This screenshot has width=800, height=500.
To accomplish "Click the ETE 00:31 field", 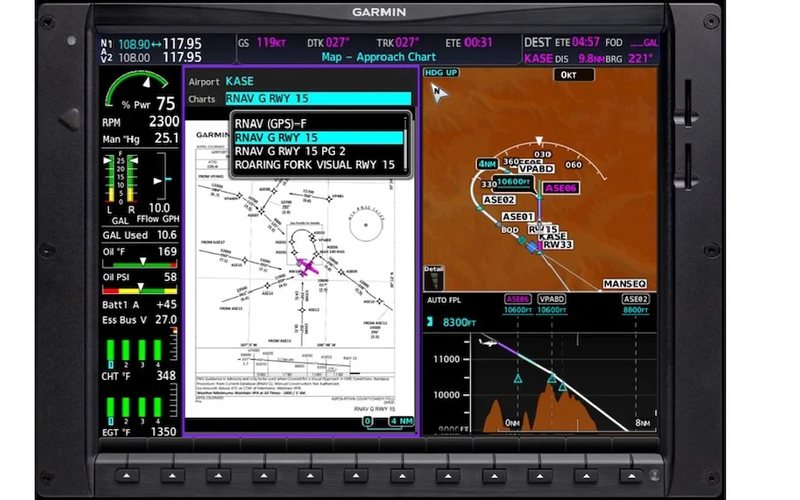I will tap(469, 42).
